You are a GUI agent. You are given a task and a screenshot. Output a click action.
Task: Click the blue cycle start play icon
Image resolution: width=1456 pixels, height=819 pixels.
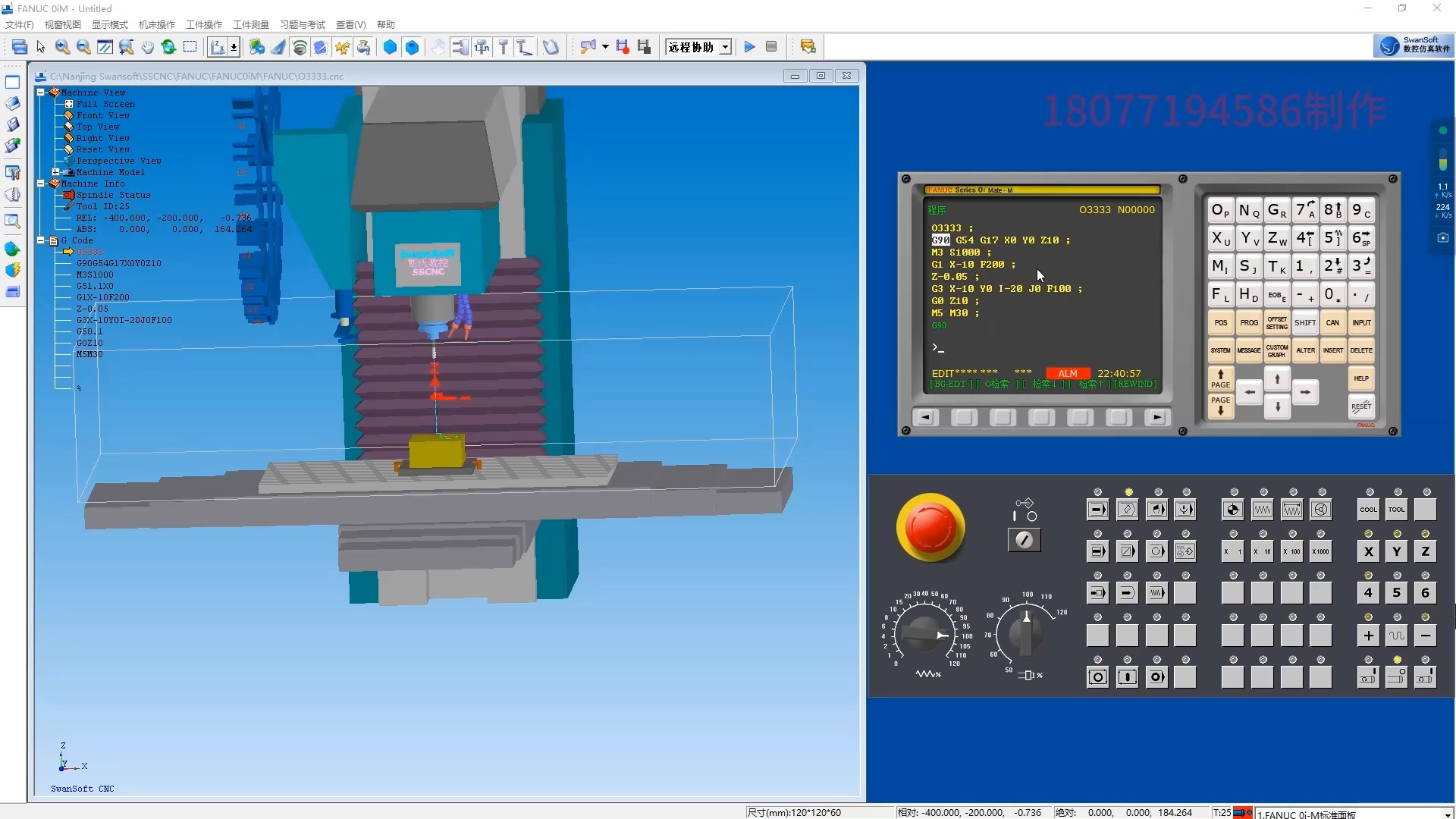[x=749, y=47]
